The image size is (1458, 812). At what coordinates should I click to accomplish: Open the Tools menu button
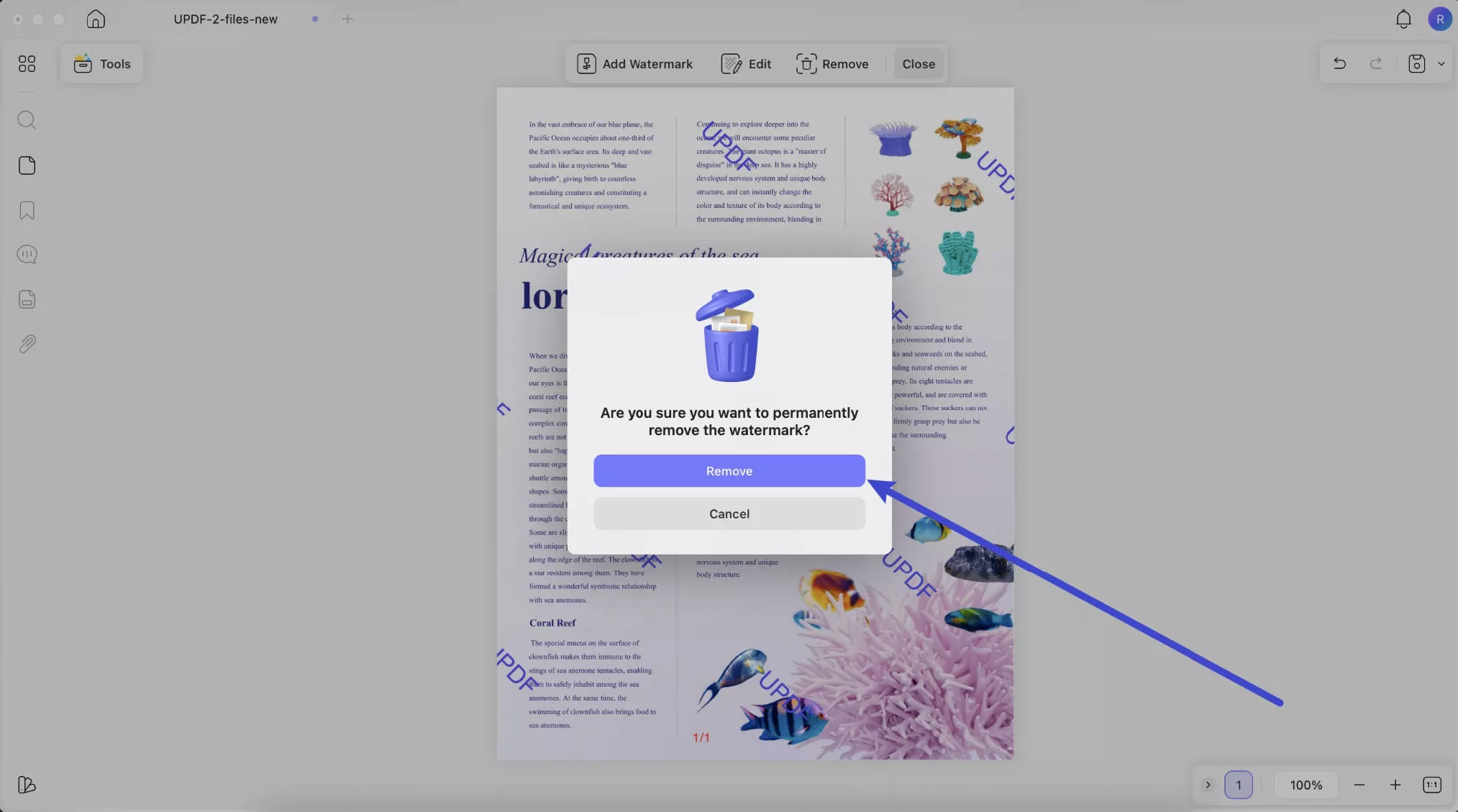(x=102, y=64)
